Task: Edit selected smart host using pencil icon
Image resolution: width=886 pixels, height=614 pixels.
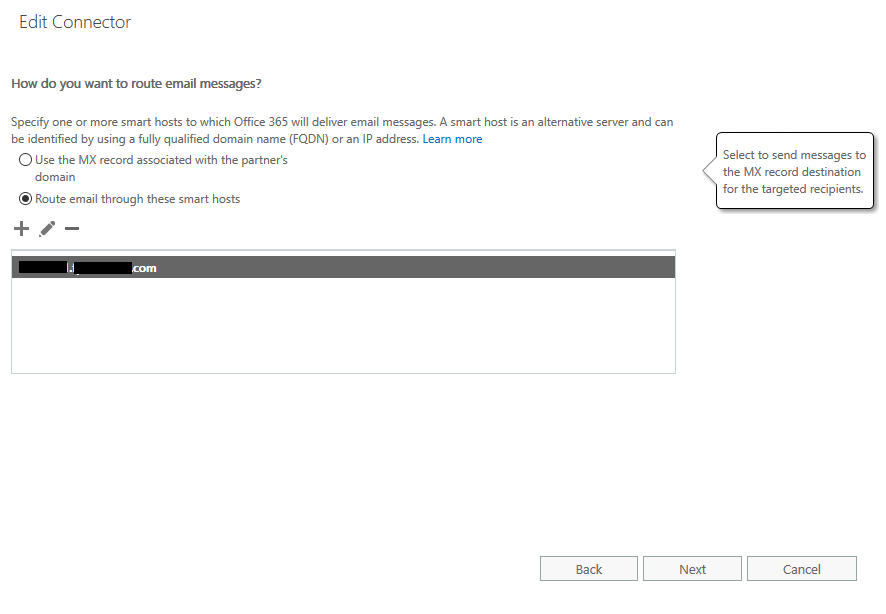Action: [47, 229]
